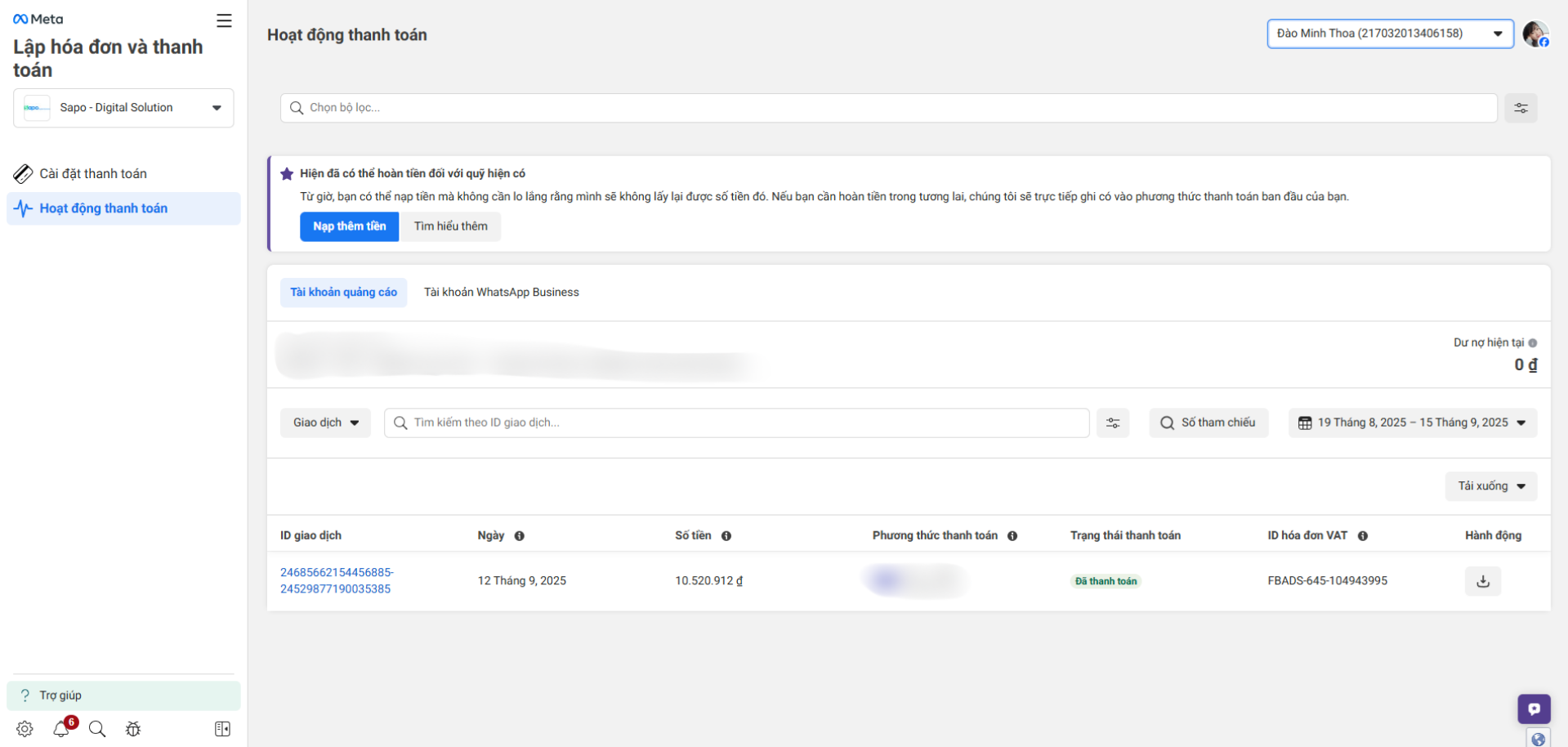Screen dimensions: 1568x747
Task: Click the star icon in refund notice
Action: click(287, 173)
